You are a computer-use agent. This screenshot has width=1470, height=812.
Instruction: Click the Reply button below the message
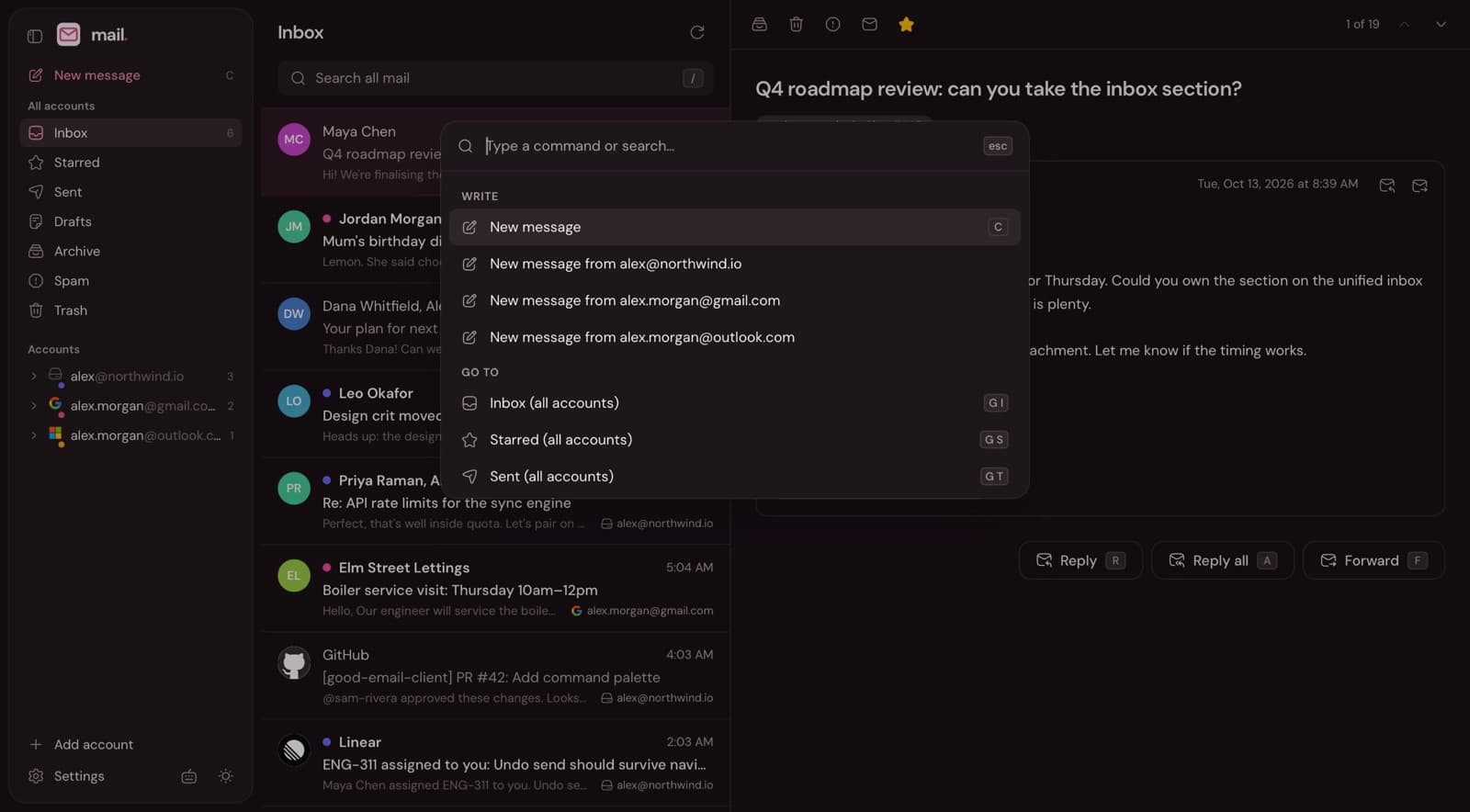(1080, 560)
